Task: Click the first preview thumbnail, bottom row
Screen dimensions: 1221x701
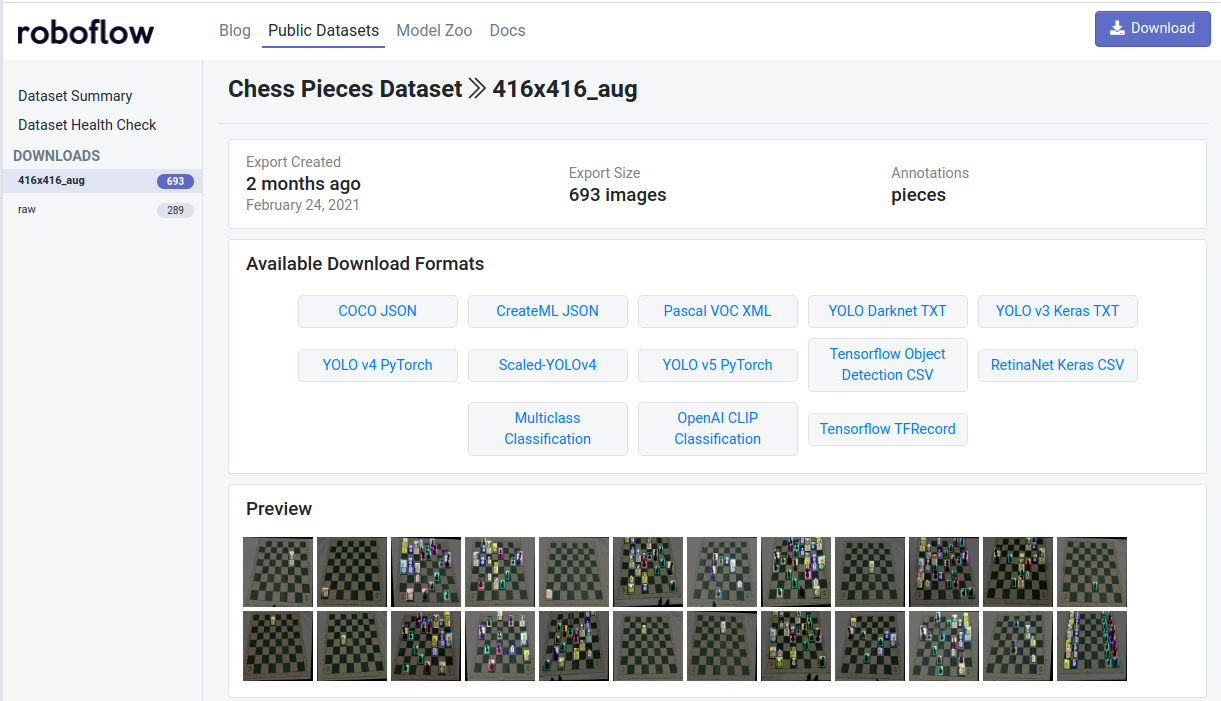Action: click(x=278, y=646)
